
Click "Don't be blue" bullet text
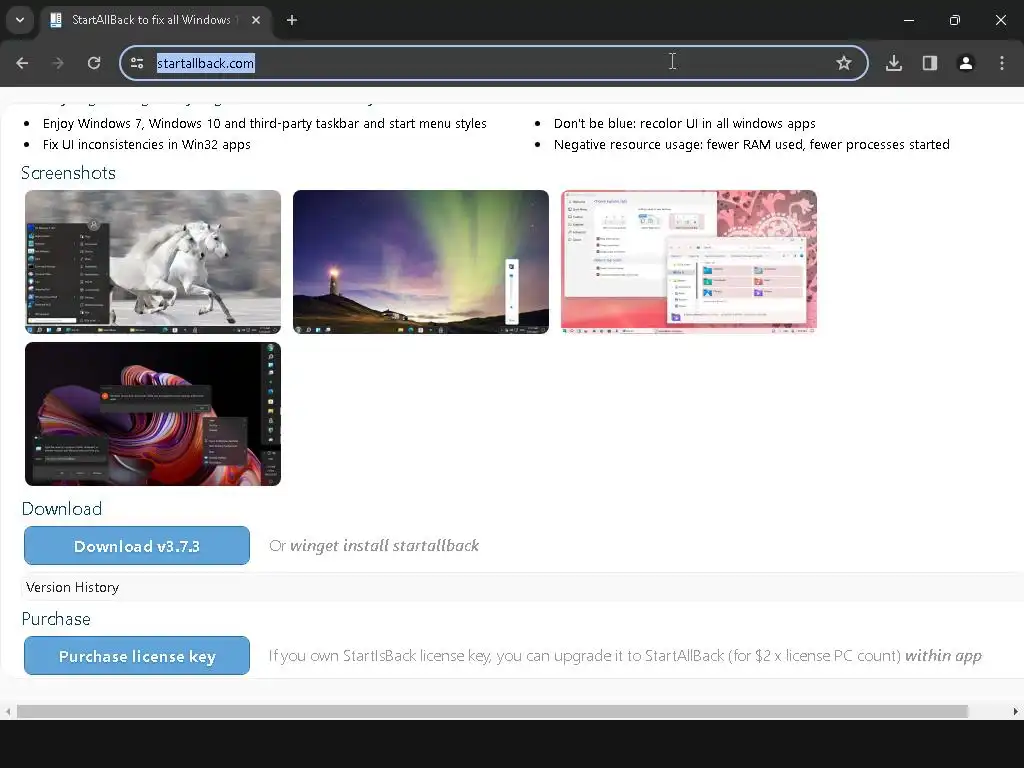684,123
